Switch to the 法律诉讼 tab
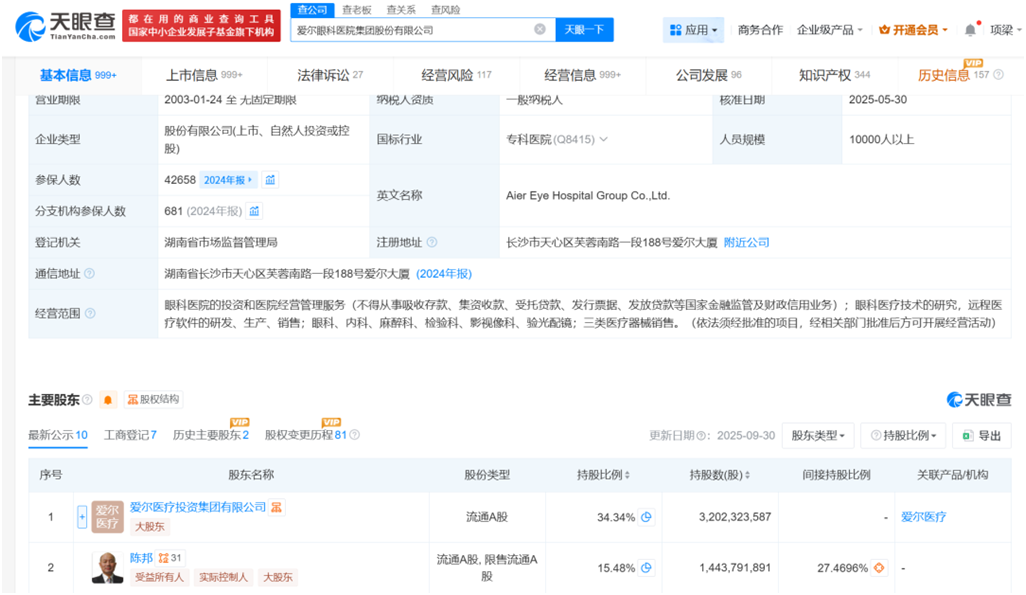 pyautogui.click(x=330, y=75)
